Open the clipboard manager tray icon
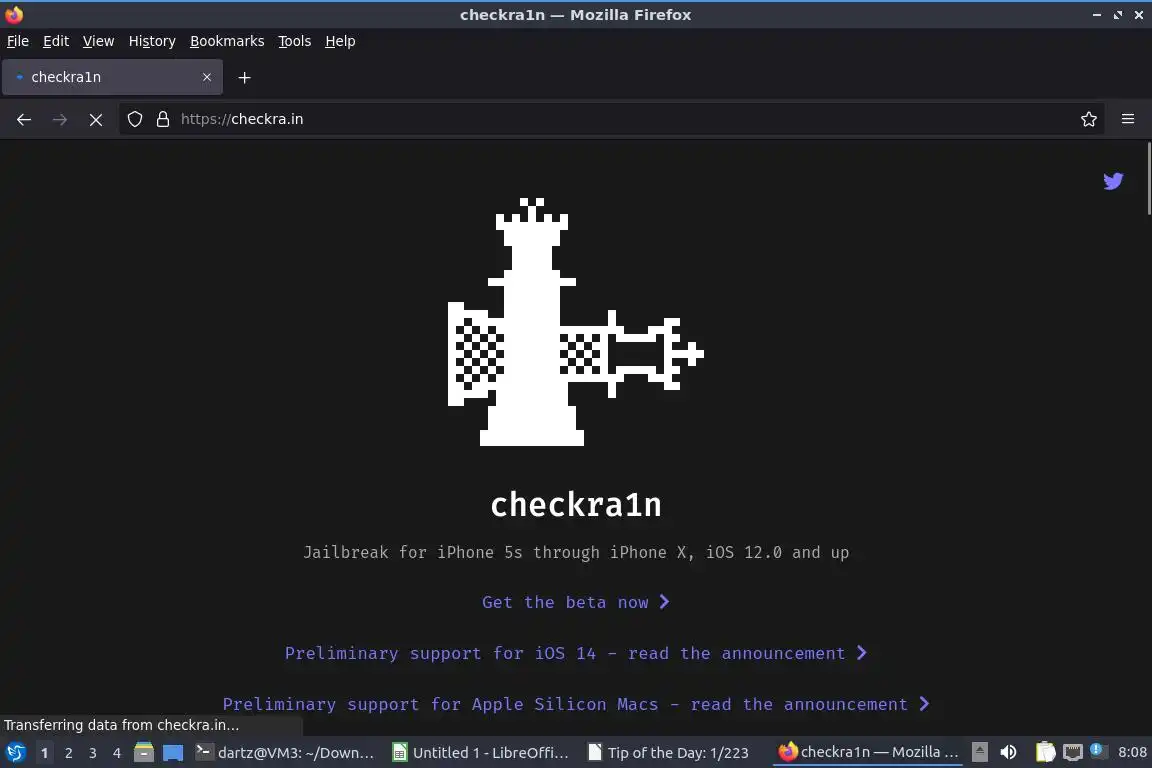 click(1045, 753)
